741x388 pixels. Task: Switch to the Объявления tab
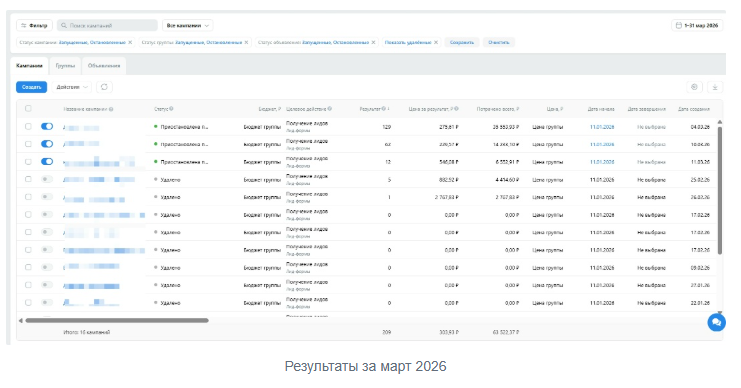tap(104, 66)
